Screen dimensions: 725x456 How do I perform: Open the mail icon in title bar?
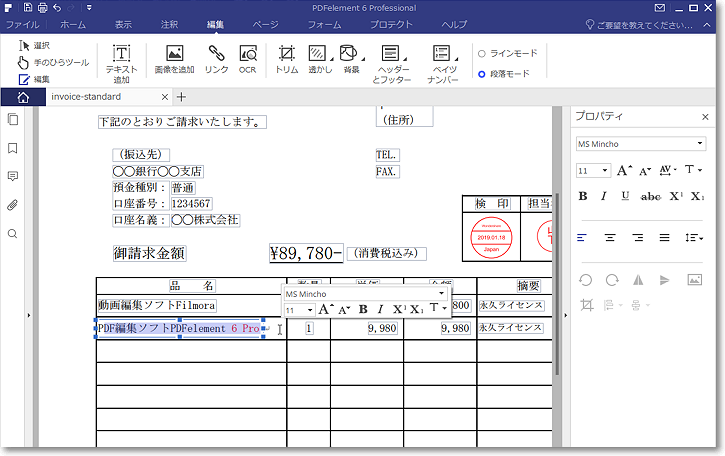(x=660, y=8)
